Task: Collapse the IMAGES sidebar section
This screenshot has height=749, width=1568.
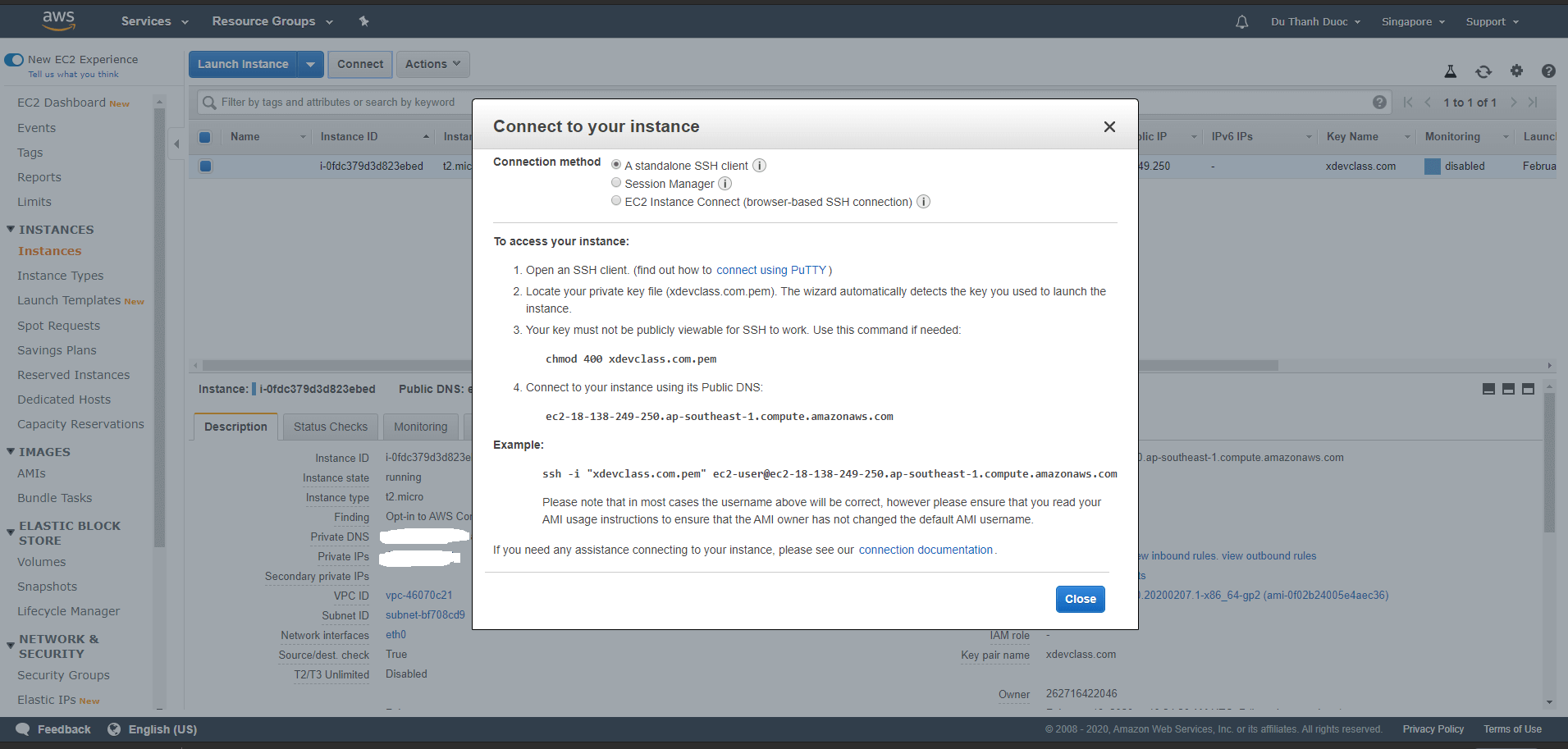Action: click(11, 452)
